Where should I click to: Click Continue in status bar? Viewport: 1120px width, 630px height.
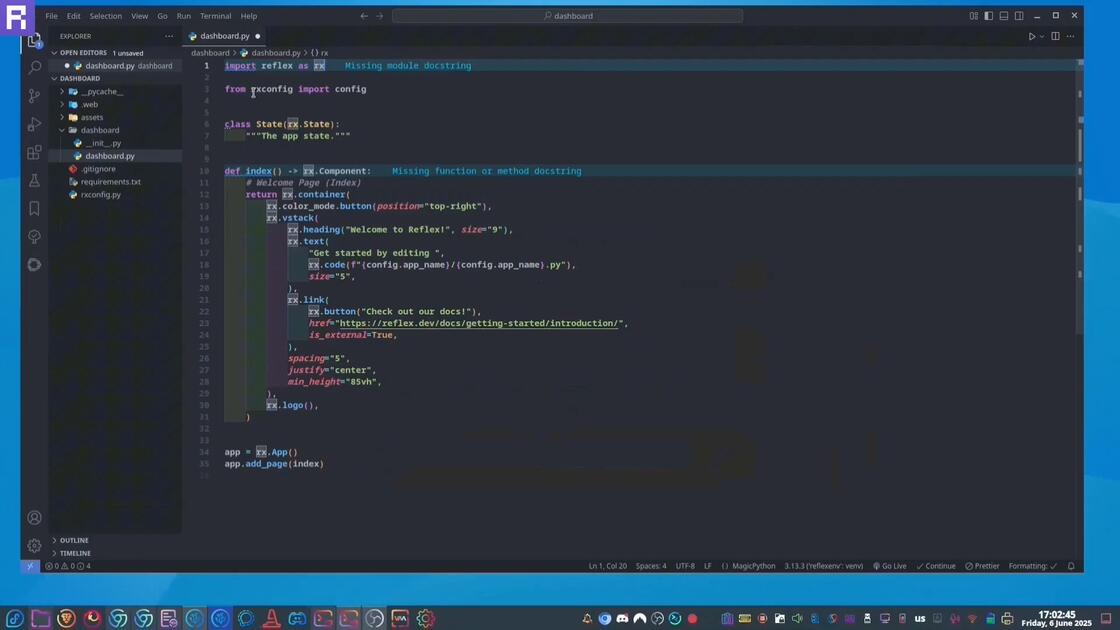coord(936,566)
